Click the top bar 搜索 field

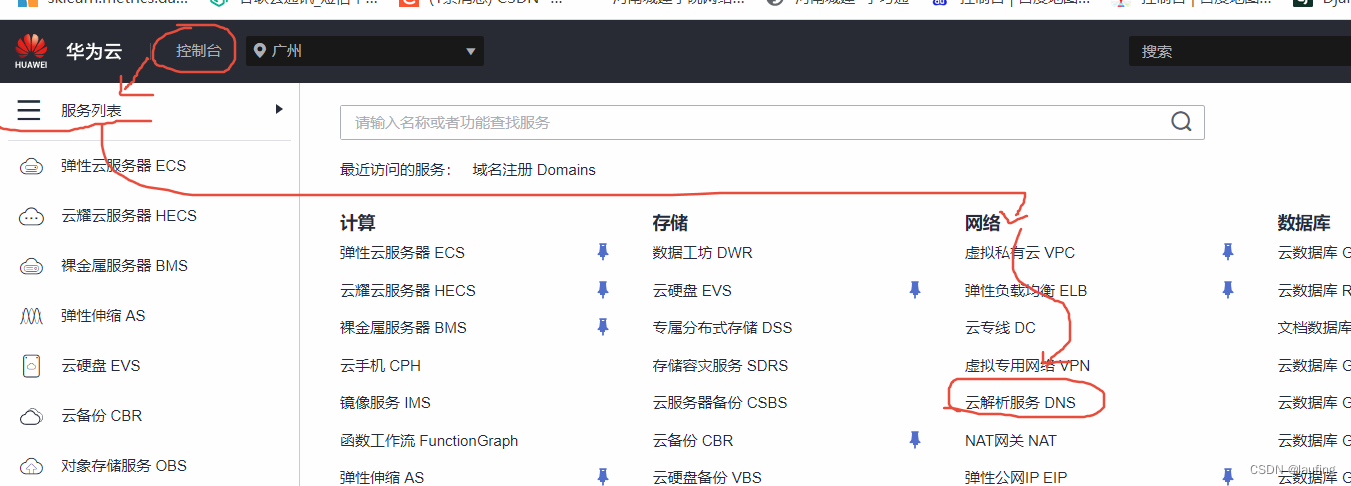click(1240, 51)
